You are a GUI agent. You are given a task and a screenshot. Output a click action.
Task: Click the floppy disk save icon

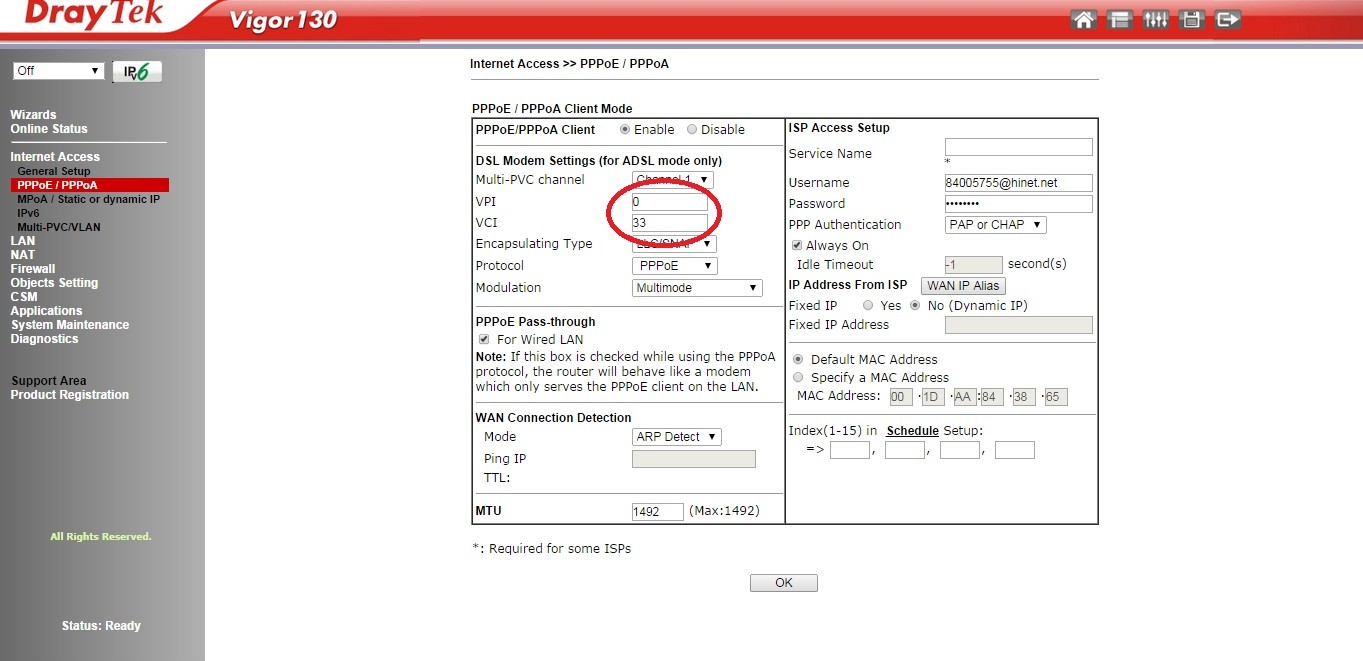tap(1191, 19)
